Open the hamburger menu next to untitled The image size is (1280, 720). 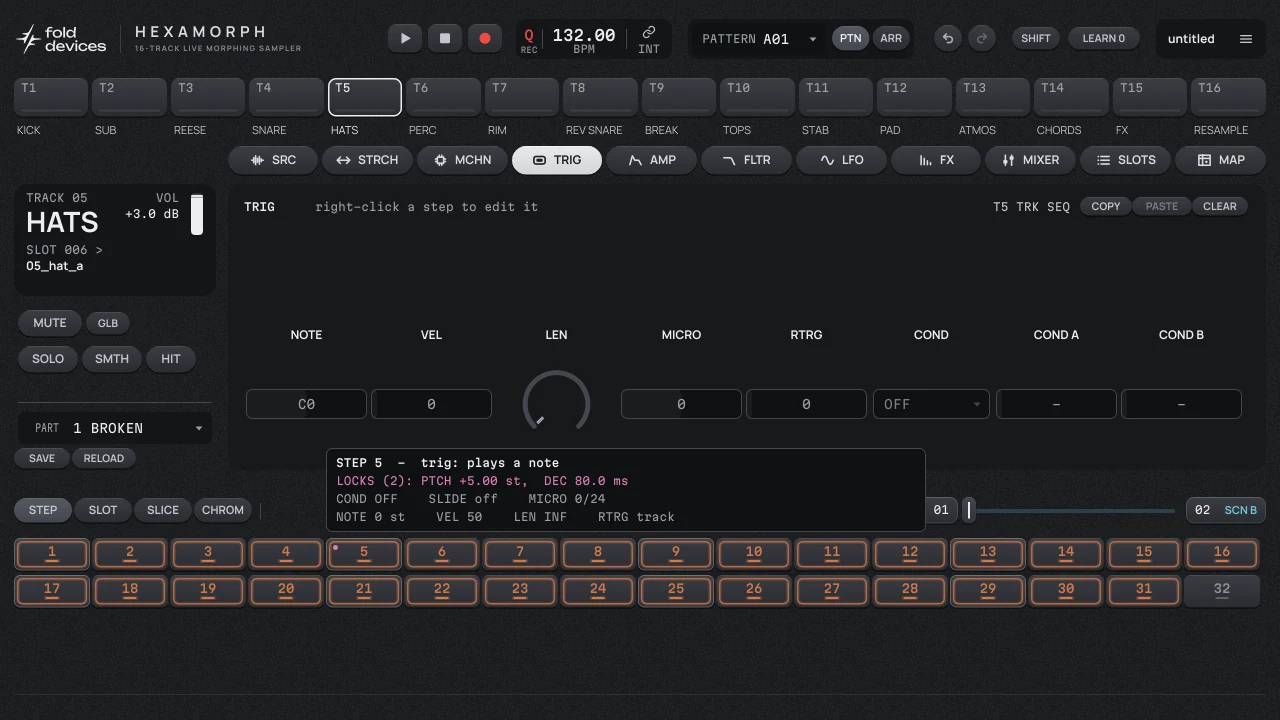click(1246, 39)
